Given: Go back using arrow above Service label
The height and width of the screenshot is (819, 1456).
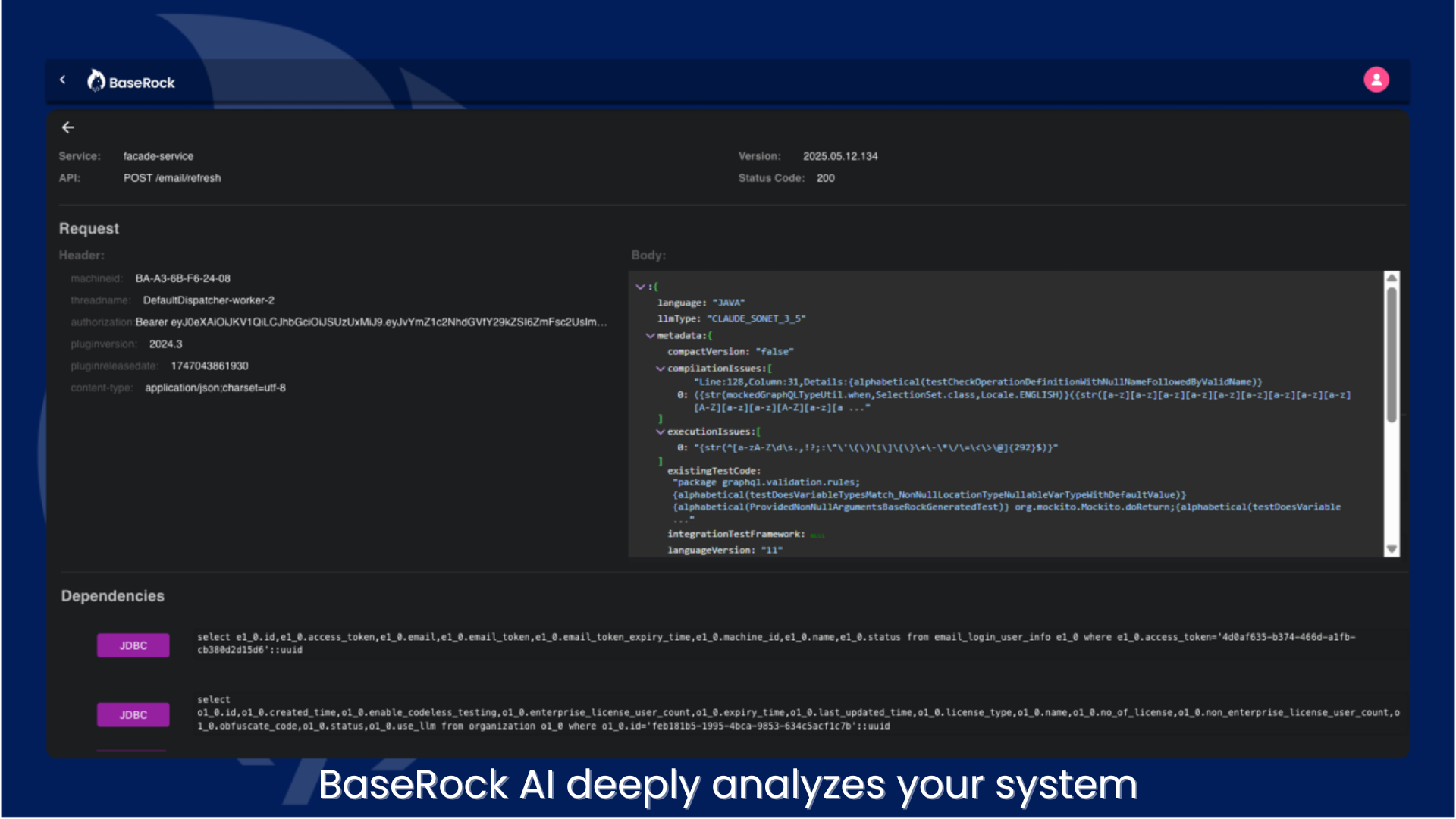Looking at the screenshot, I should (x=68, y=127).
